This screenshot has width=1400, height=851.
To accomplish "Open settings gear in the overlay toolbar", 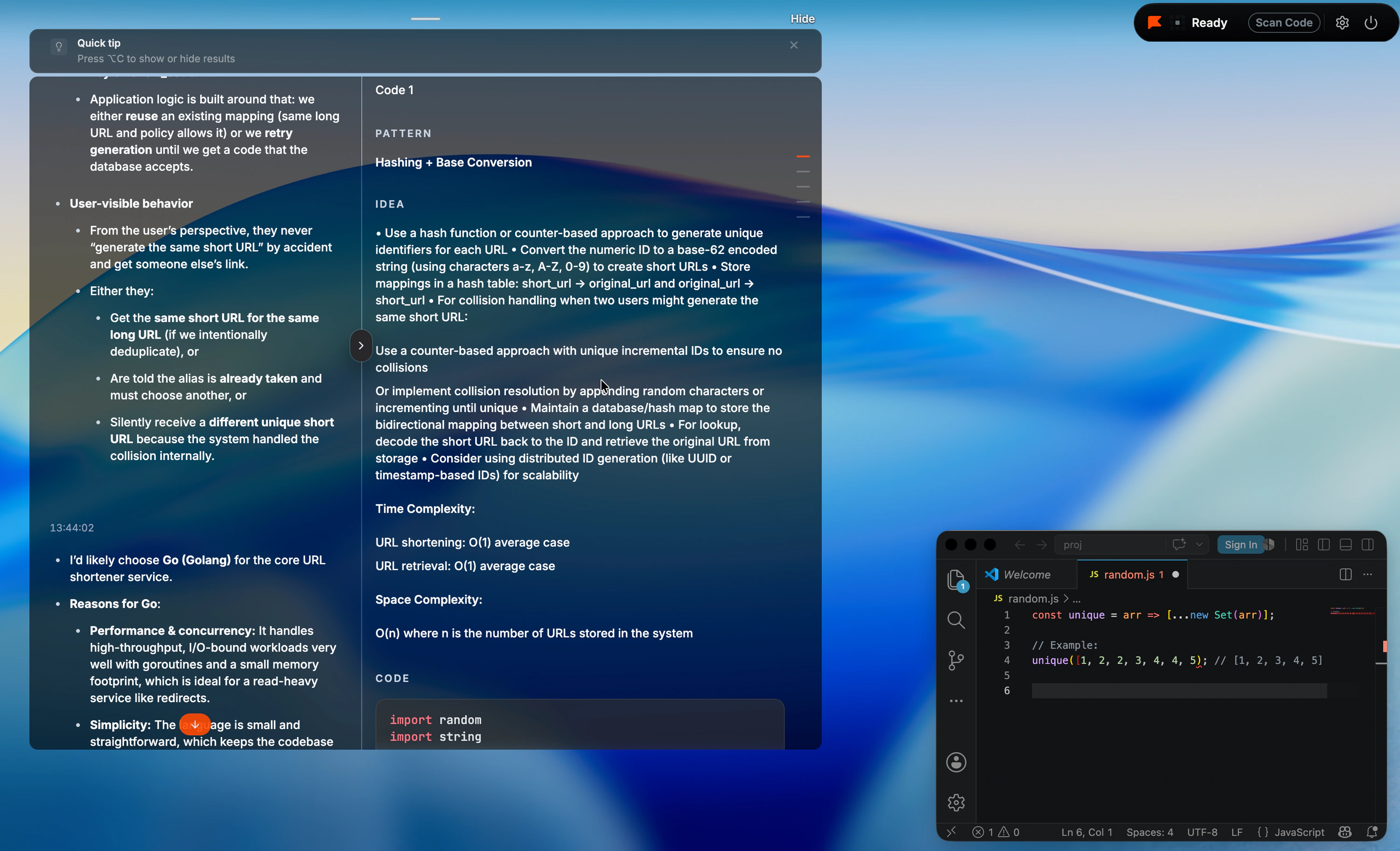I will tap(1342, 23).
